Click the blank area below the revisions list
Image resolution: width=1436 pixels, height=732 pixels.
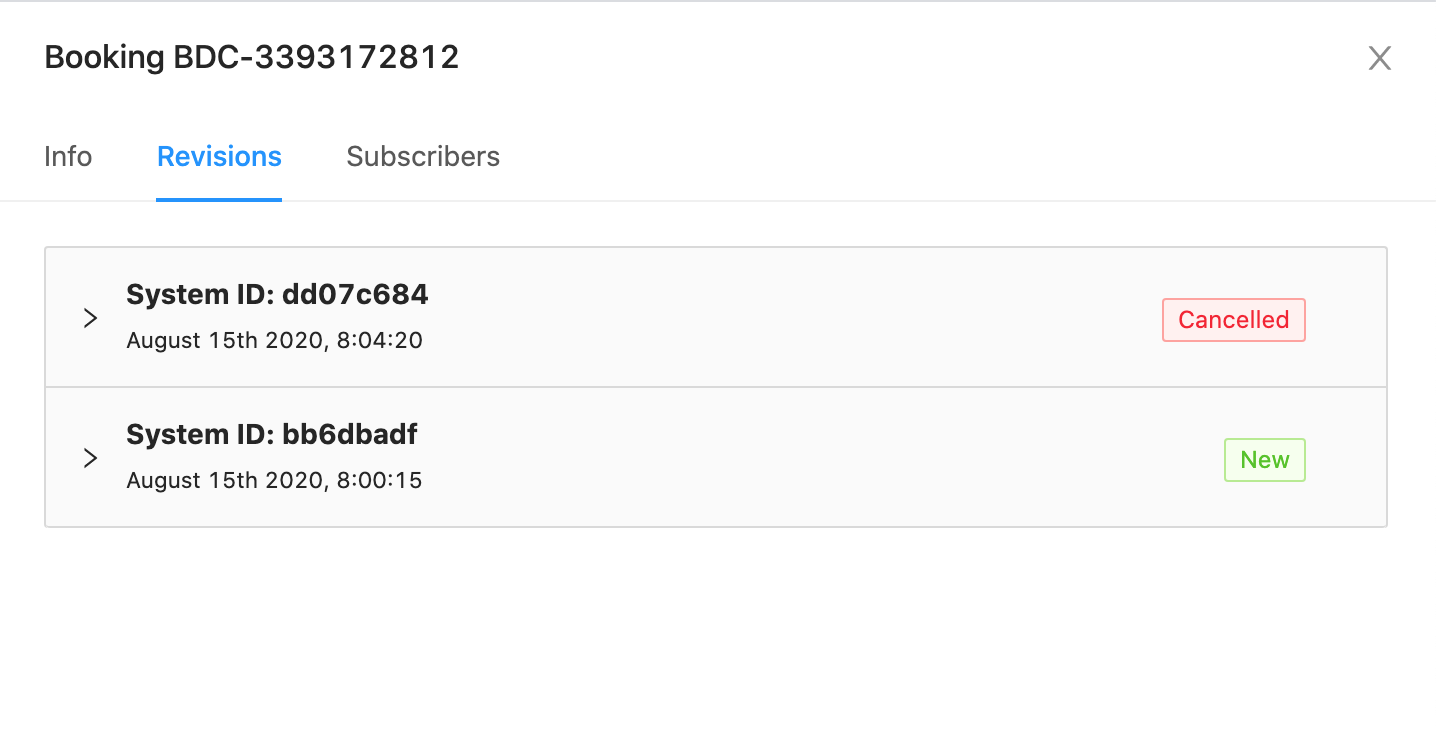tap(716, 630)
